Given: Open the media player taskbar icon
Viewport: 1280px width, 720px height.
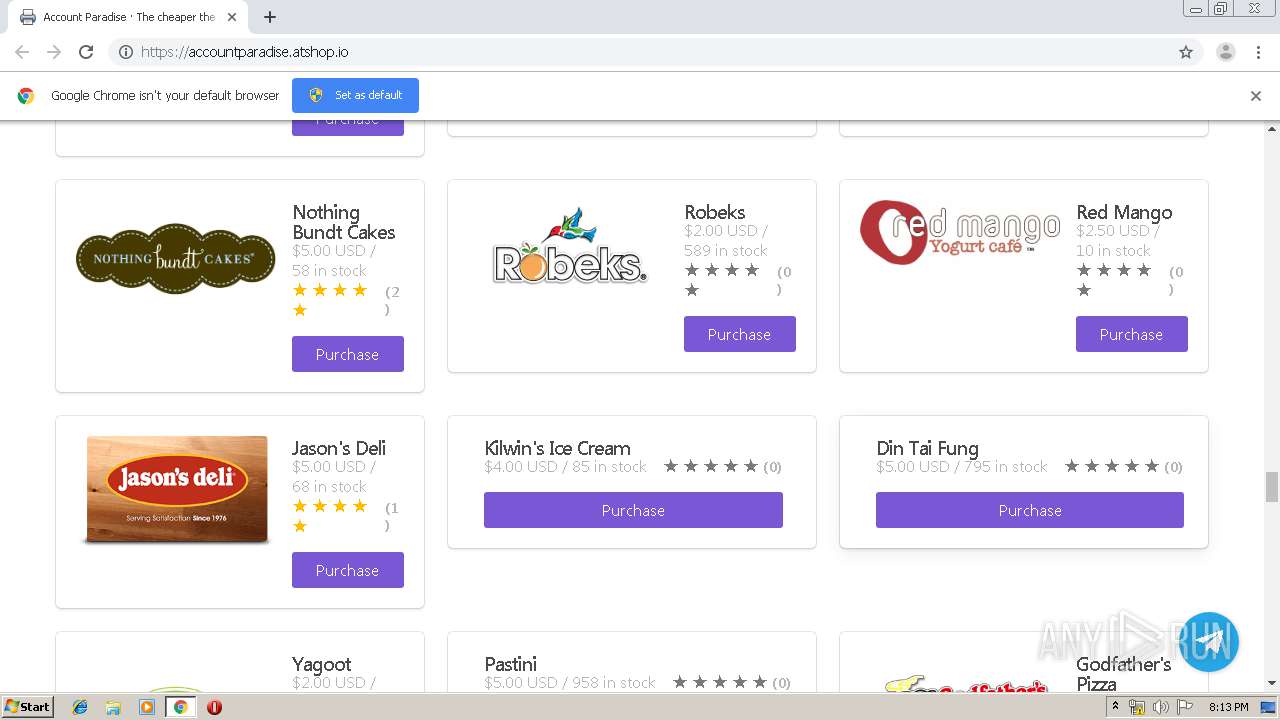Looking at the screenshot, I should coord(147,707).
